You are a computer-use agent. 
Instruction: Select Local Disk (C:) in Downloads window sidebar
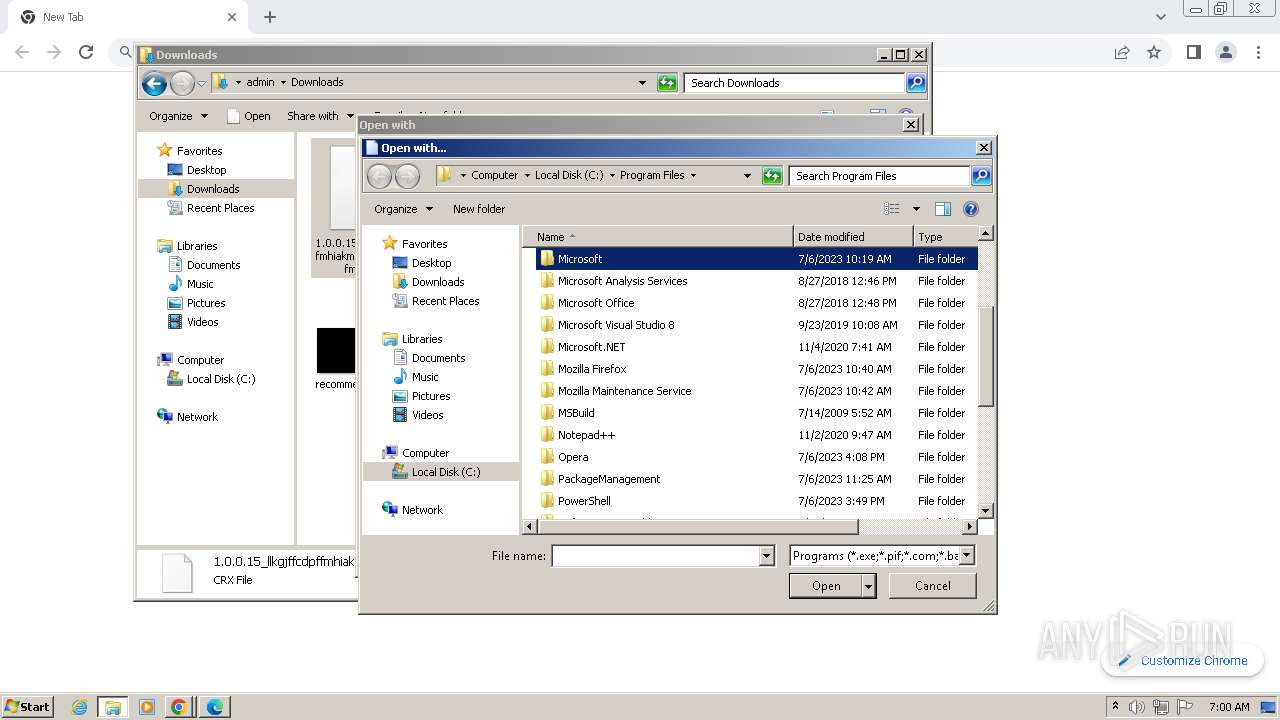pyautogui.click(x=220, y=379)
